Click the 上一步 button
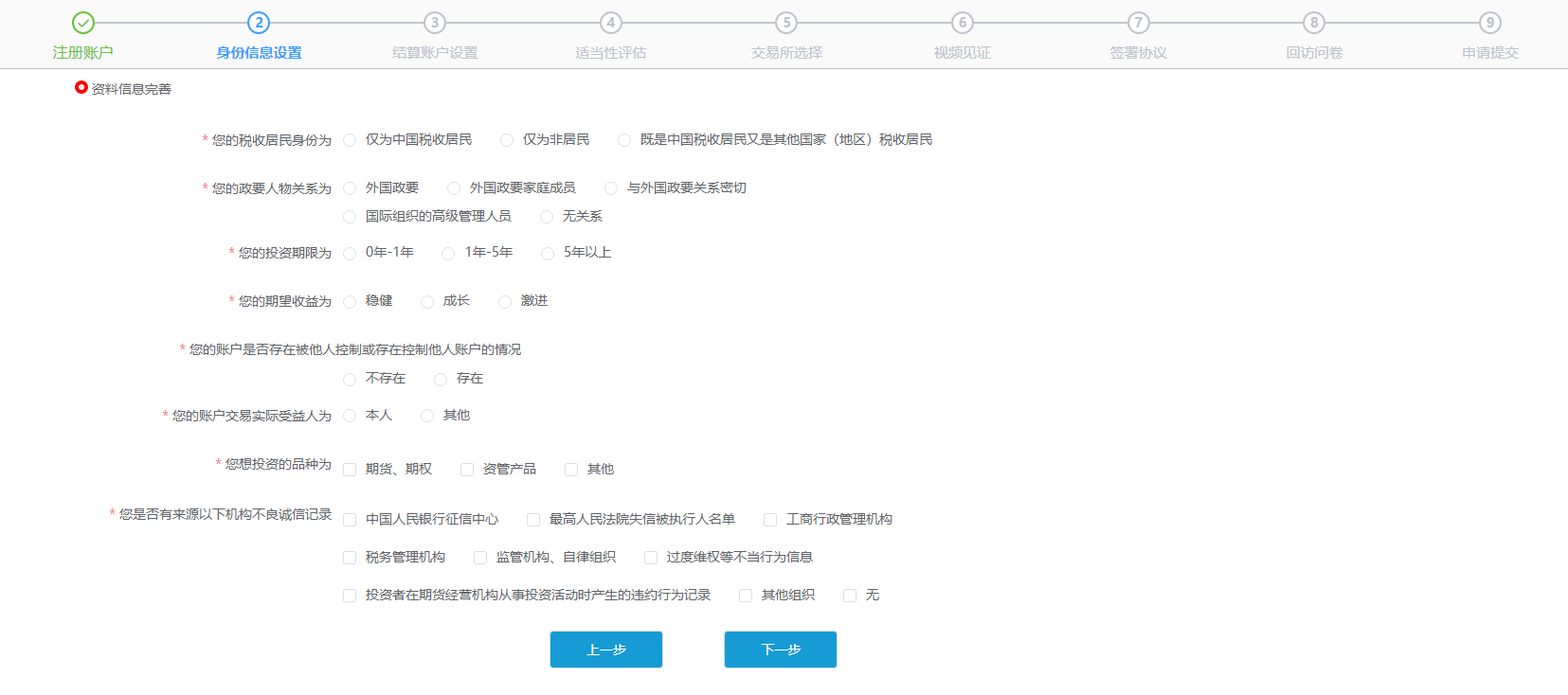1568x695 pixels. coord(606,650)
